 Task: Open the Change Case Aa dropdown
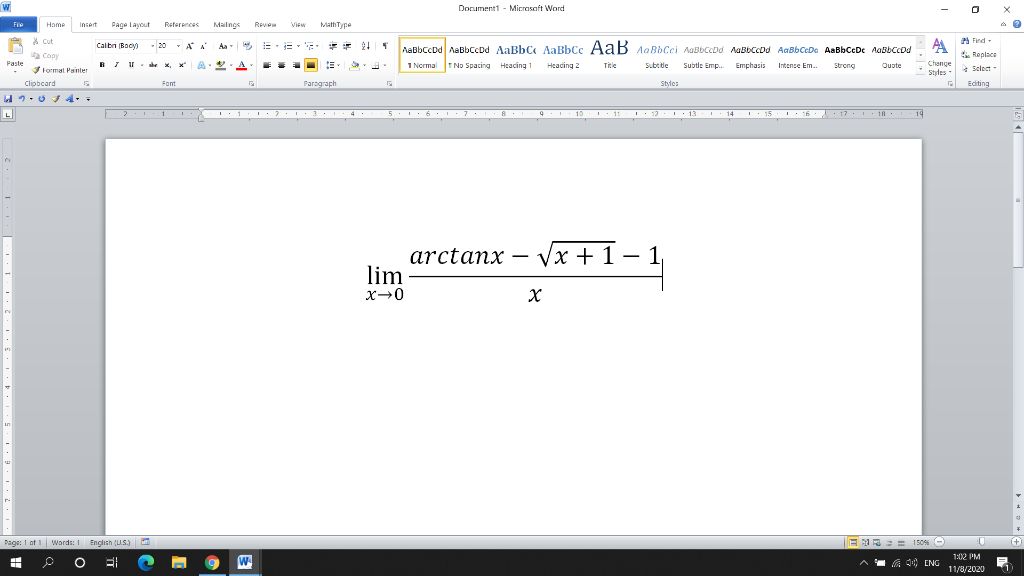pos(225,46)
